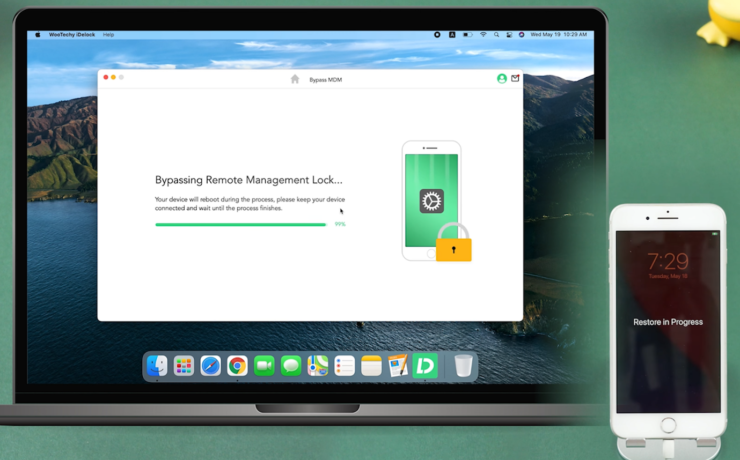
Task: Open Launchpad from the Dock
Action: [184, 366]
